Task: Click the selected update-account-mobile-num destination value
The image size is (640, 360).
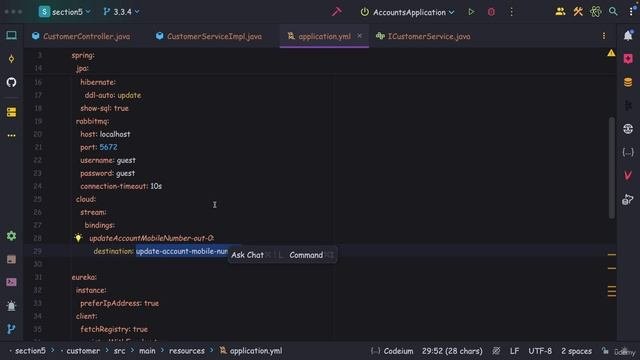Action: [182, 251]
